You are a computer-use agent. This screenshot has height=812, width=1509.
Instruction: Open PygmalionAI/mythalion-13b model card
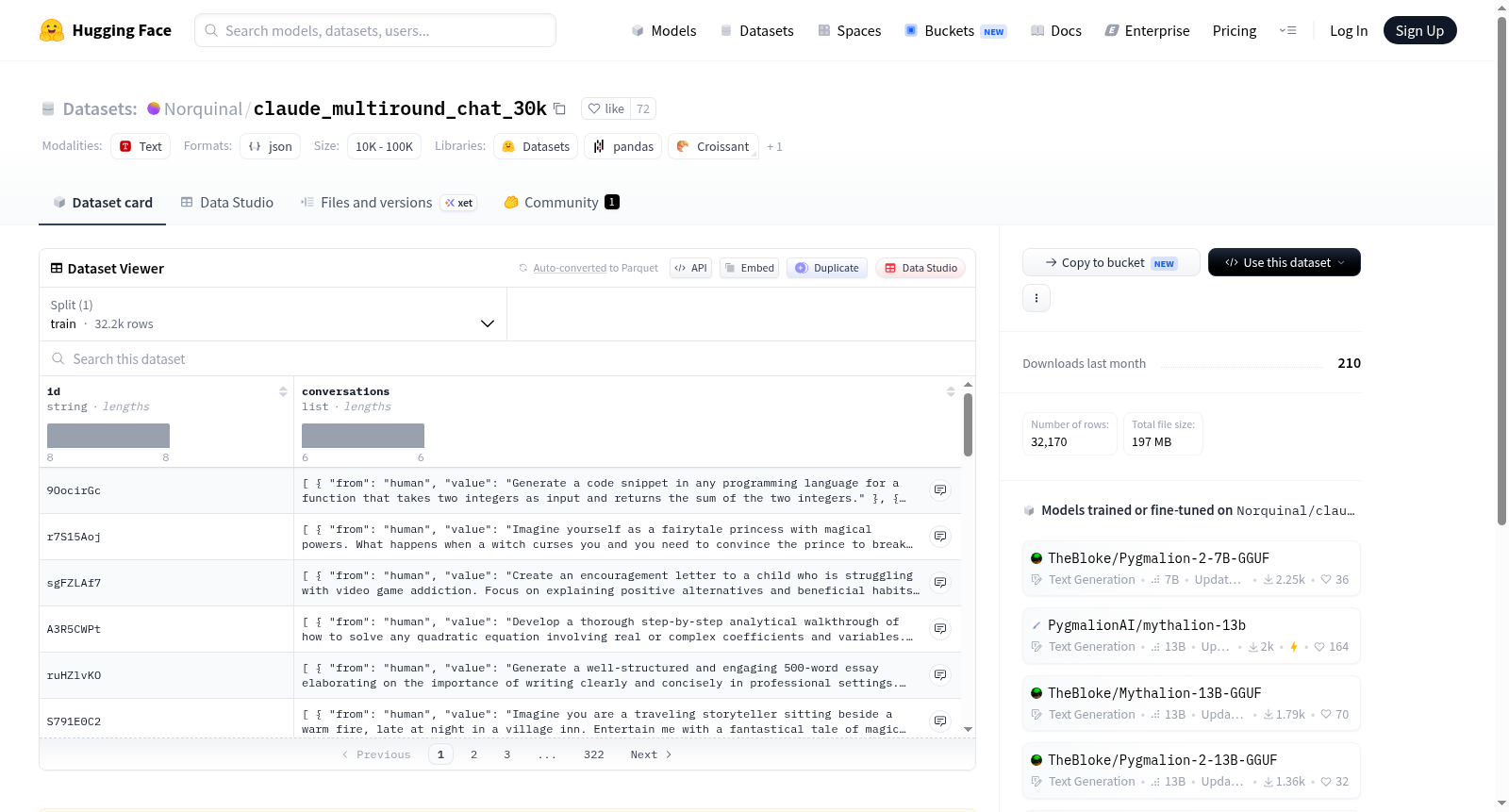tap(1191, 636)
